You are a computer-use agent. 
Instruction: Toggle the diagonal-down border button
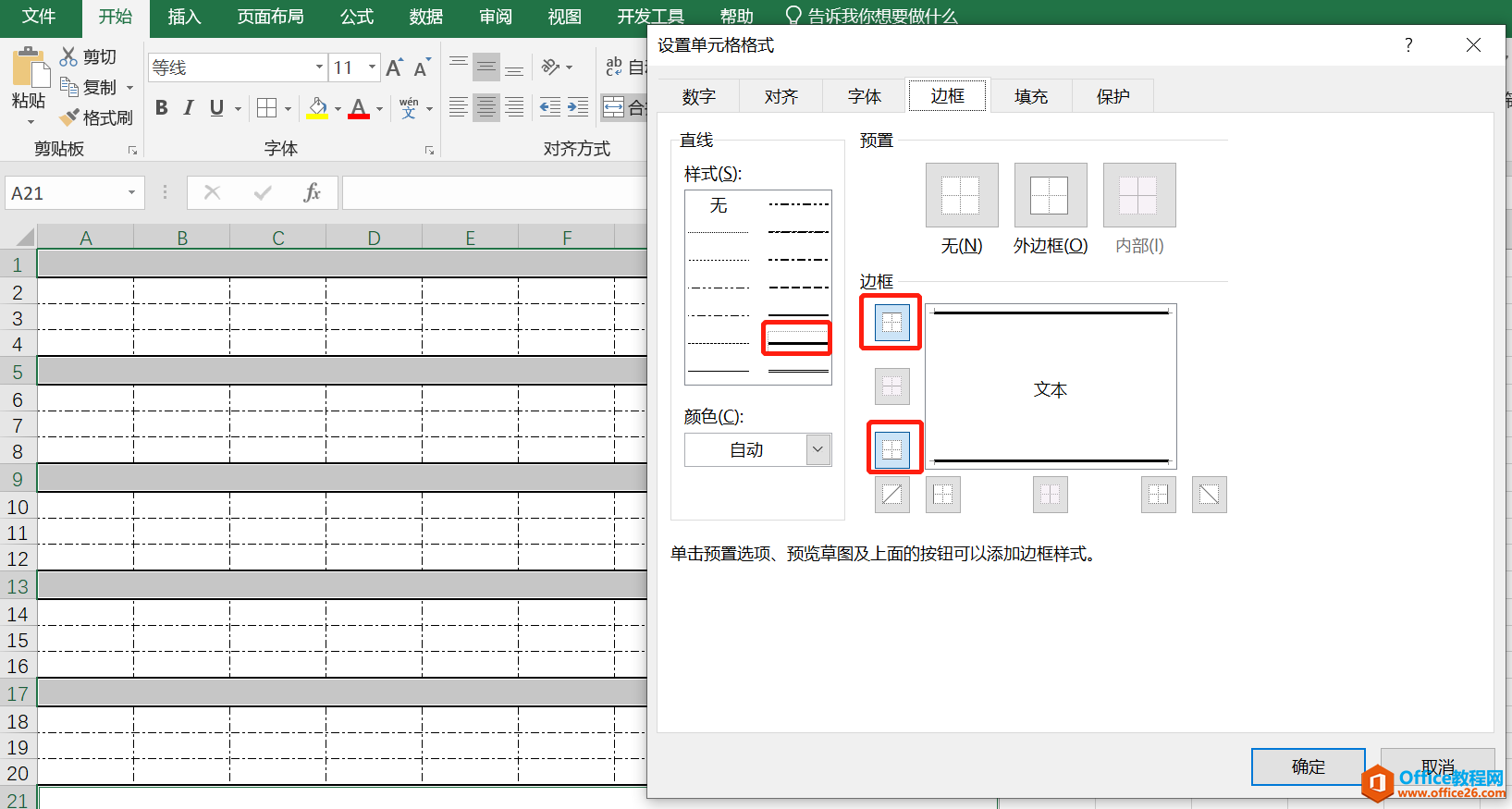[1209, 495]
